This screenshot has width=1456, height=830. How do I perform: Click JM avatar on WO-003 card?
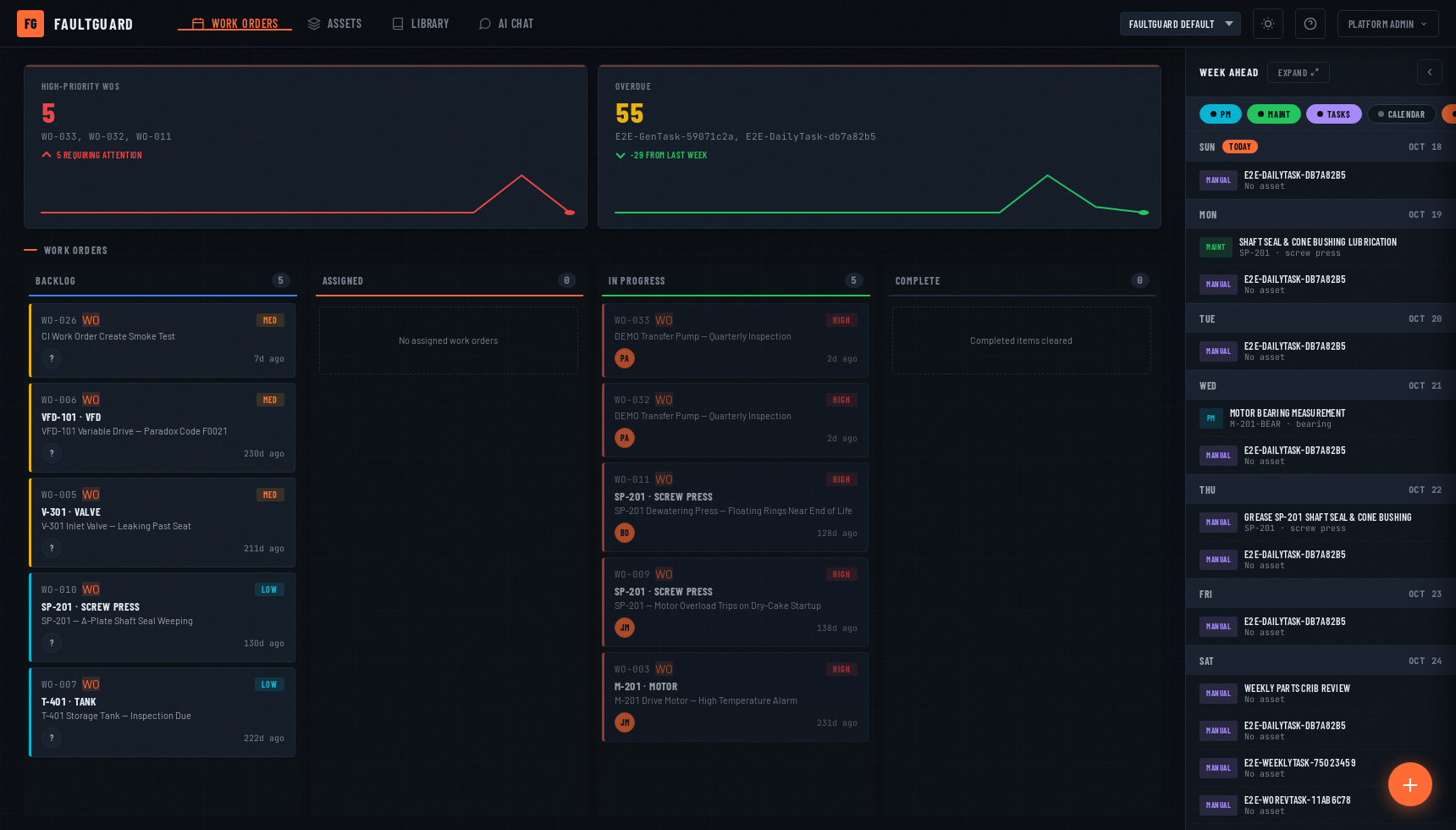coord(625,722)
